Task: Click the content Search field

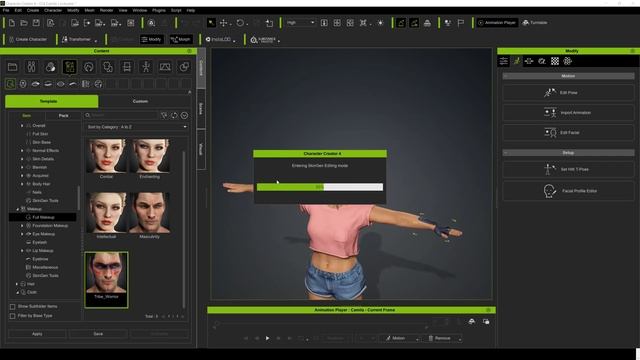Action: 121,116
